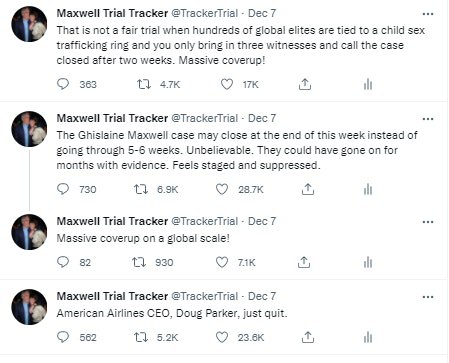Open the 'American Airlines CEO, Doug Parker' tweet text

[172, 314]
